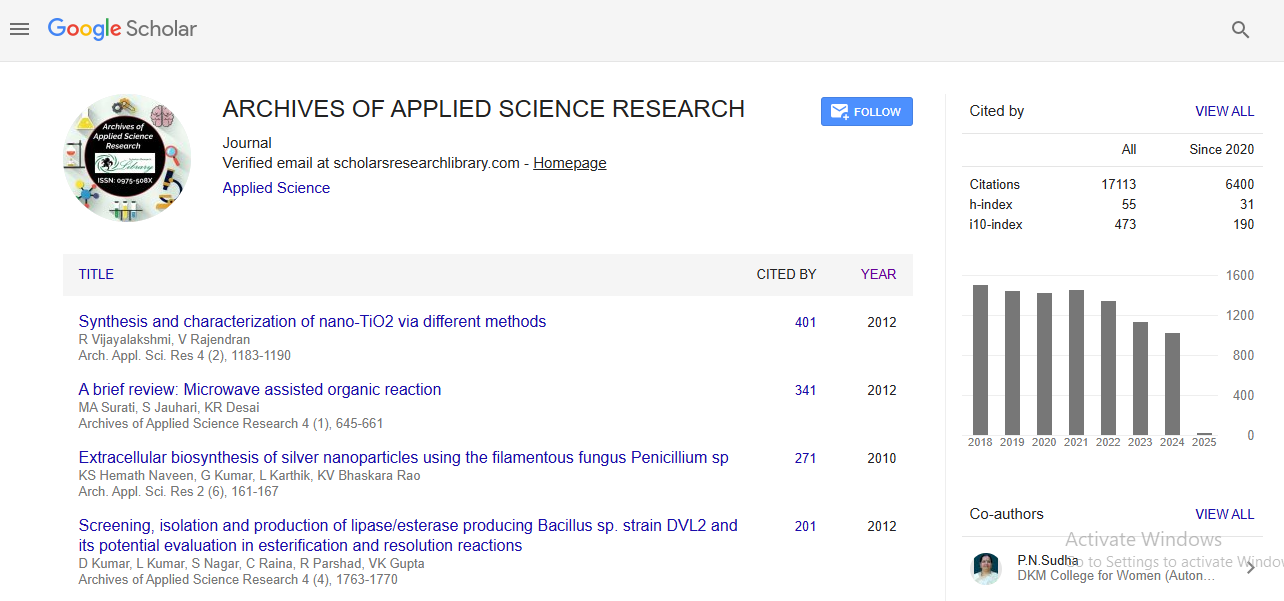Click the search magnifier icon

1240,30
